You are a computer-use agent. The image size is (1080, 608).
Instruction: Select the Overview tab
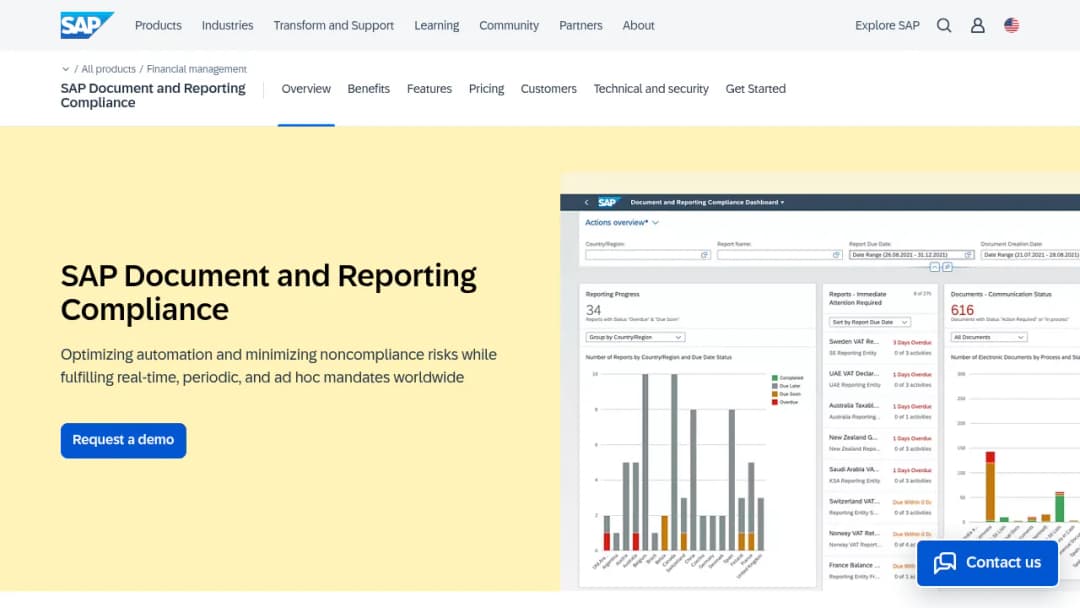tap(306, 89)
